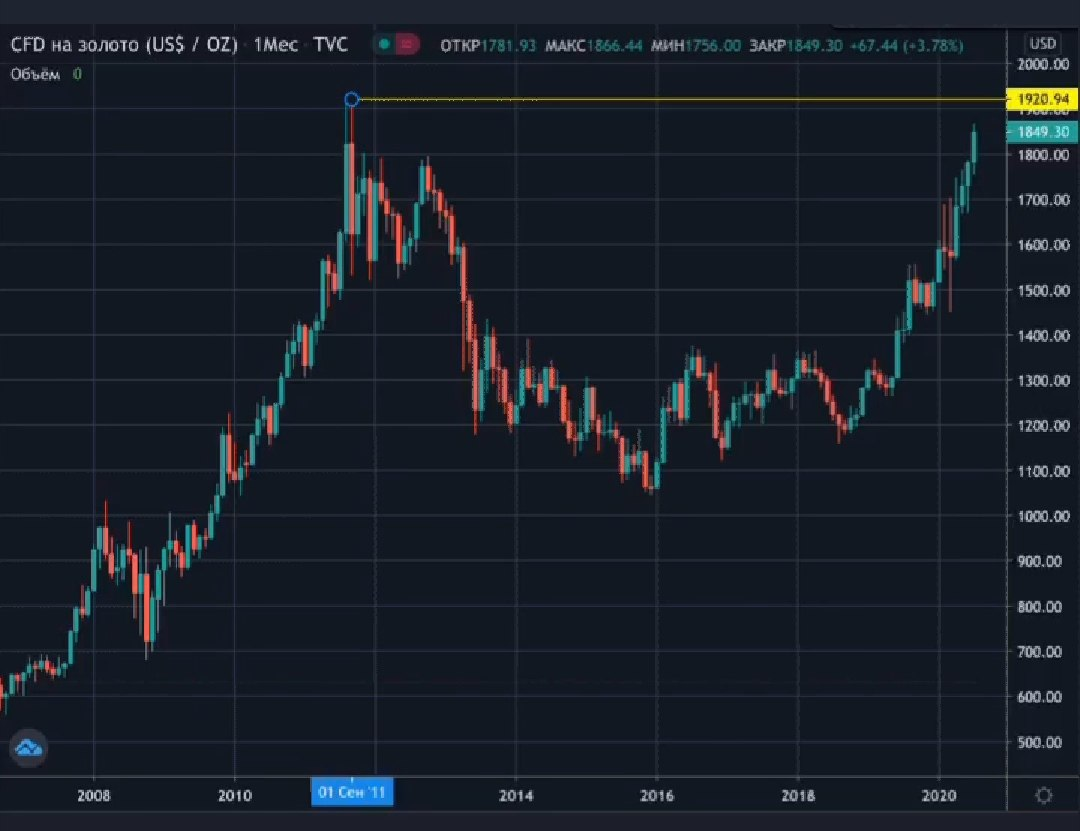Click the ЗАКР close value 1849.30
The height and width of the screenshot is (831, 1080).
pyautogui.click(x=815, y=45)
